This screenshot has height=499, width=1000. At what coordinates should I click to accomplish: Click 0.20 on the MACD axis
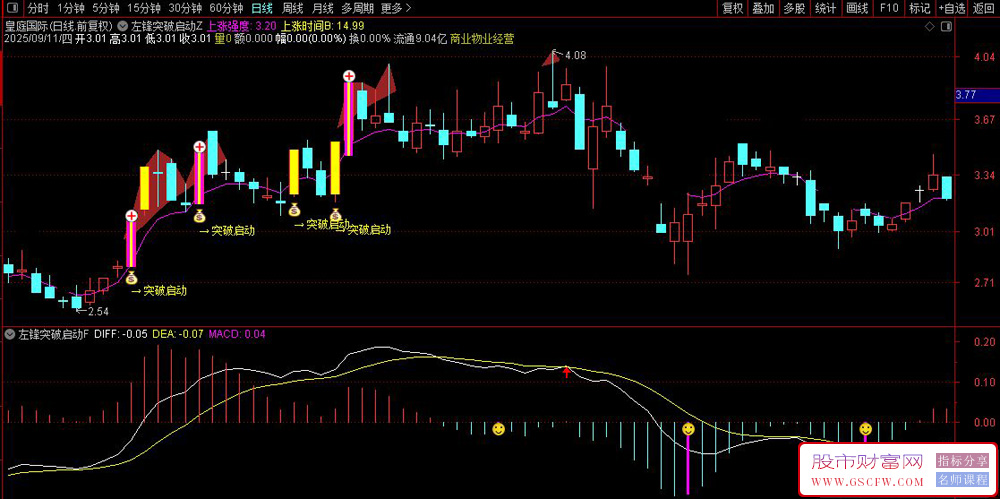983,342
